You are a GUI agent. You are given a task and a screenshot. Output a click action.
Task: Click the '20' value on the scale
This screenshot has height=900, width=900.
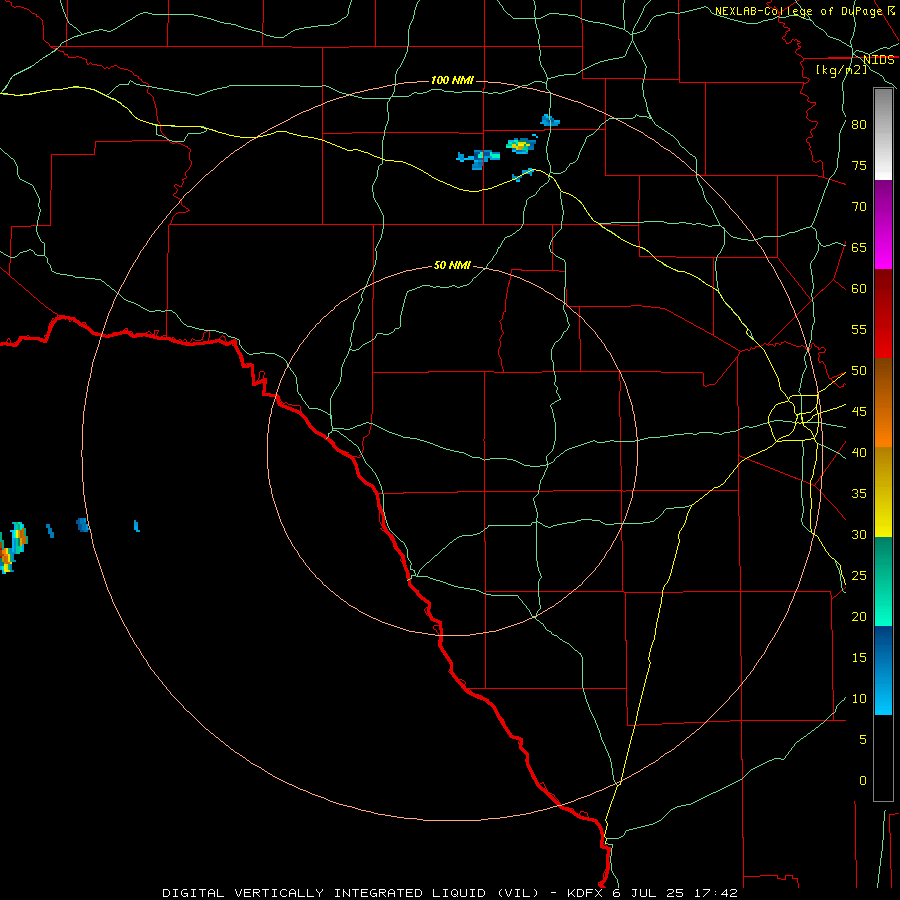(x=859, y=616)
